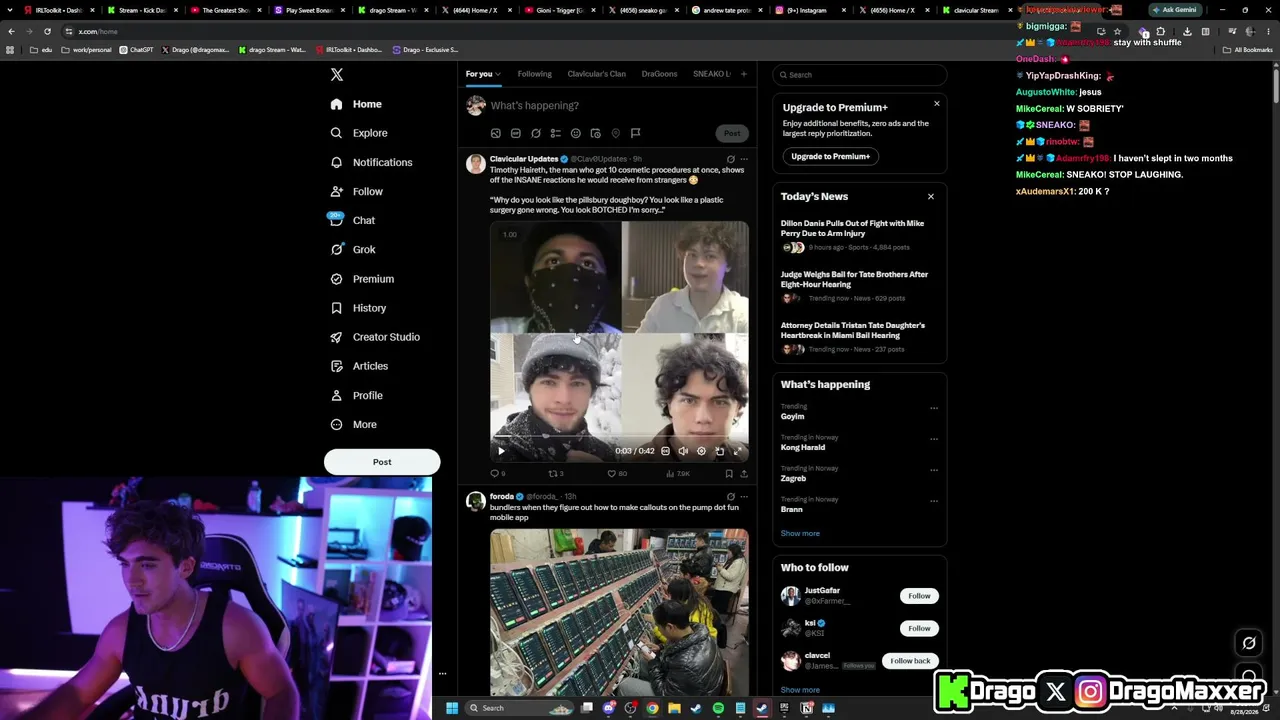This screenshot has width=1280, height=720.
Task: Toggle video captions
Action: point(665,451)
